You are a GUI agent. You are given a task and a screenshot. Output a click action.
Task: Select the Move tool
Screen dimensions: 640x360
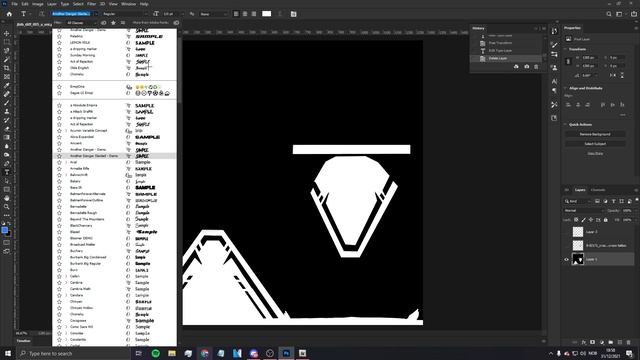(7, 33)
